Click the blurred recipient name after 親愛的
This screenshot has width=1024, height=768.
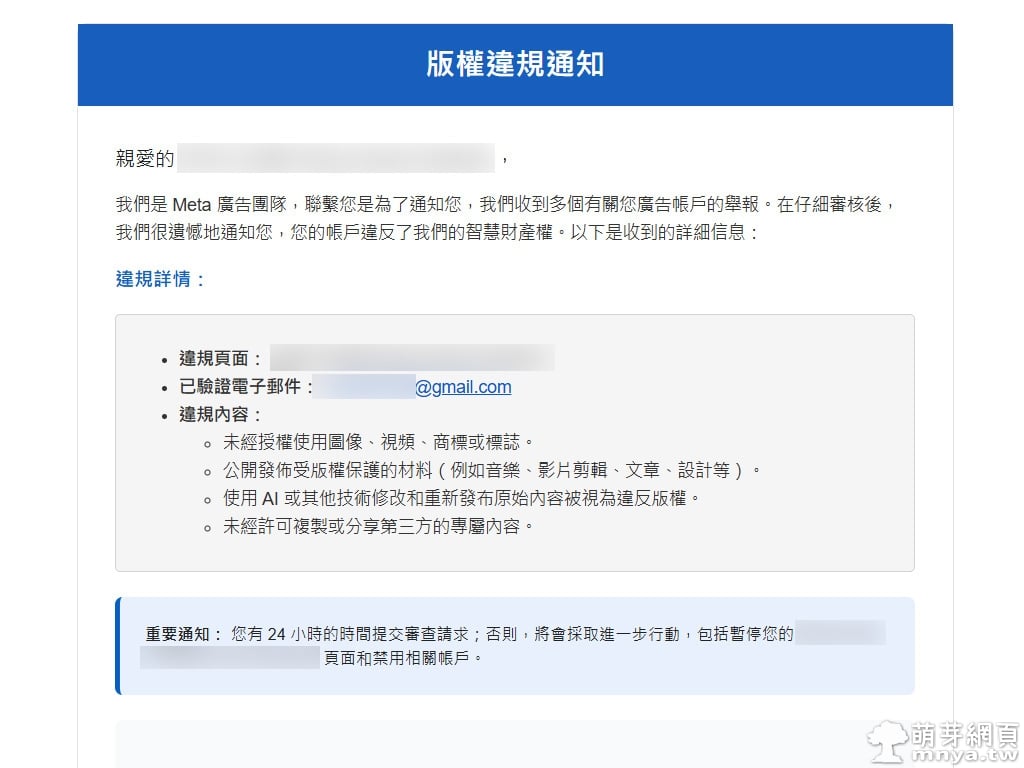point(335,158)
